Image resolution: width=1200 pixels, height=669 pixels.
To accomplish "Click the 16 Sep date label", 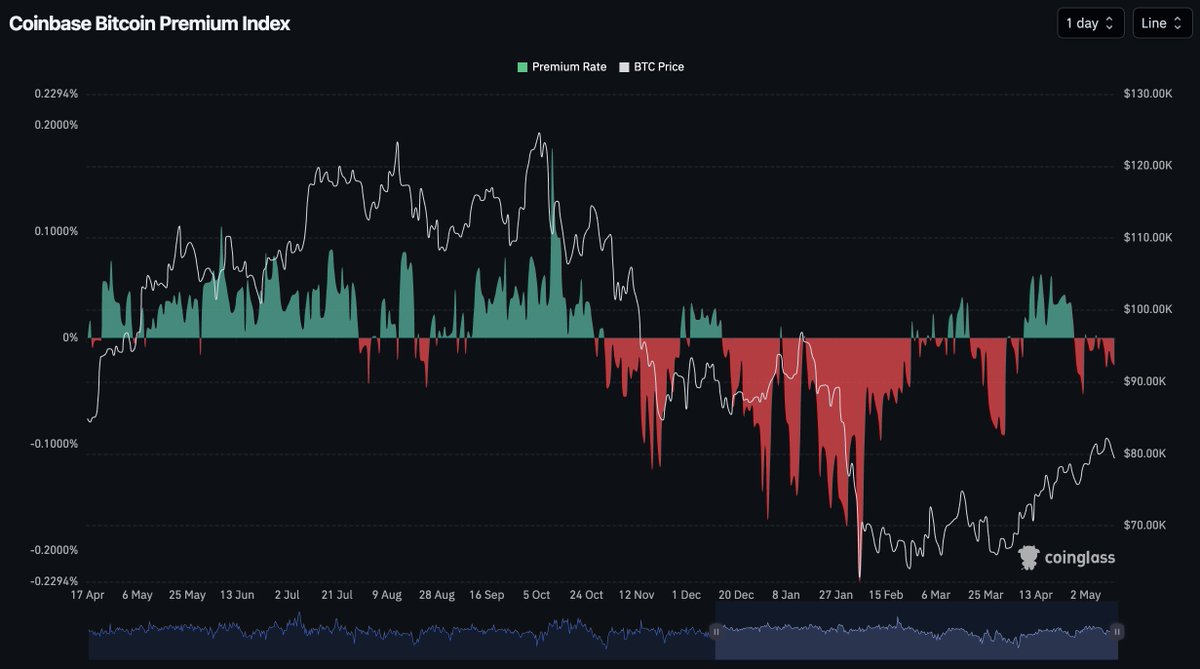I will pyautogui.click(x=487, y=595).
